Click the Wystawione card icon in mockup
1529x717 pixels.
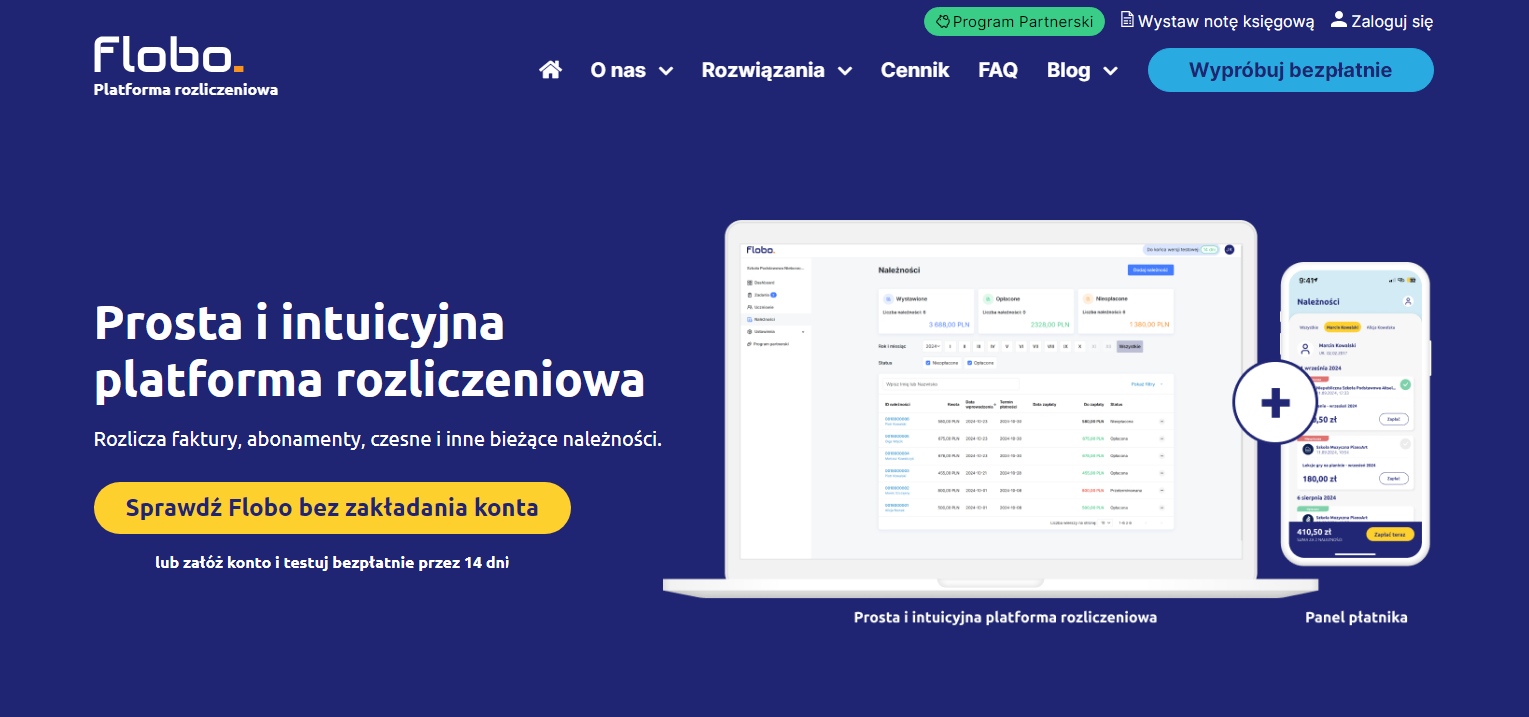click(x=888, y=299)
